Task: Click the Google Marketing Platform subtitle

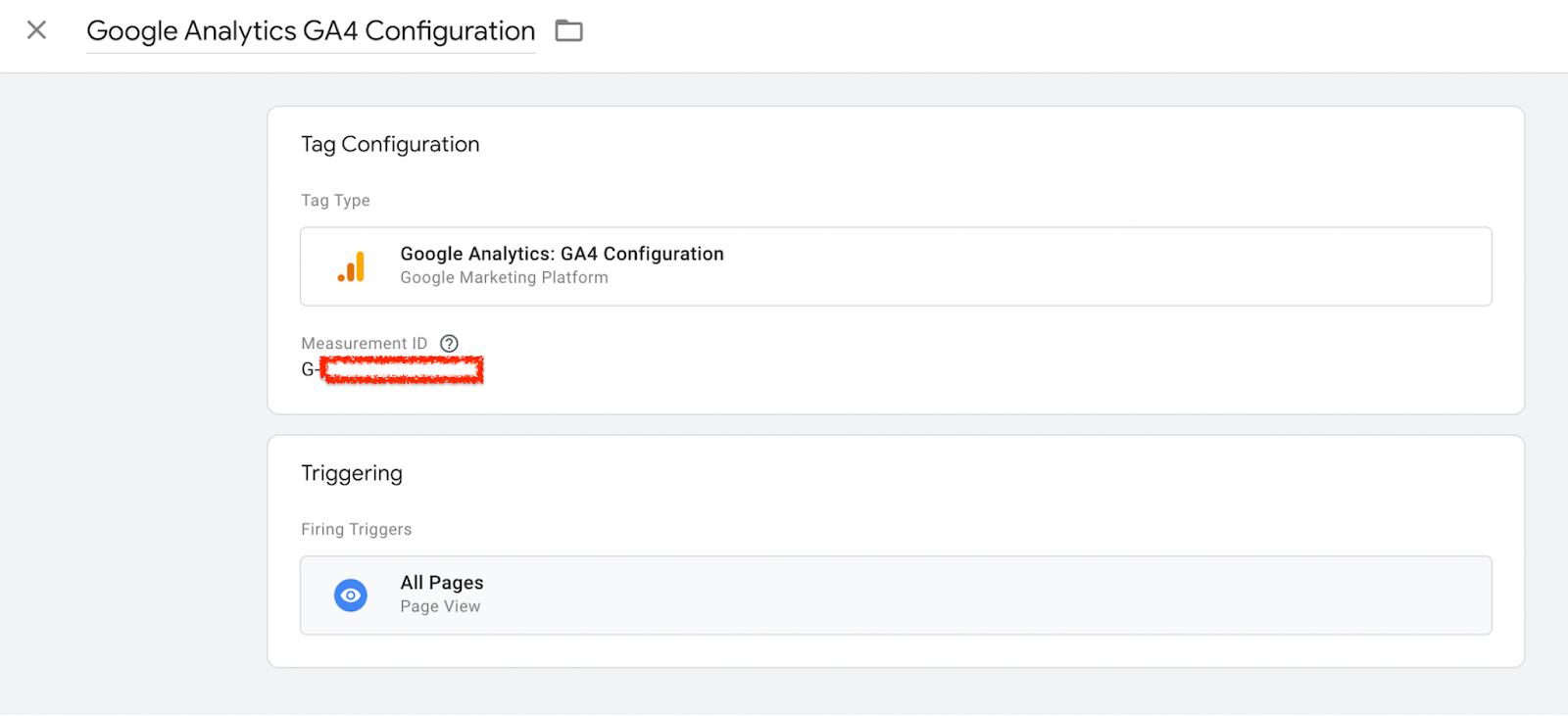Action: coord(504,278)
